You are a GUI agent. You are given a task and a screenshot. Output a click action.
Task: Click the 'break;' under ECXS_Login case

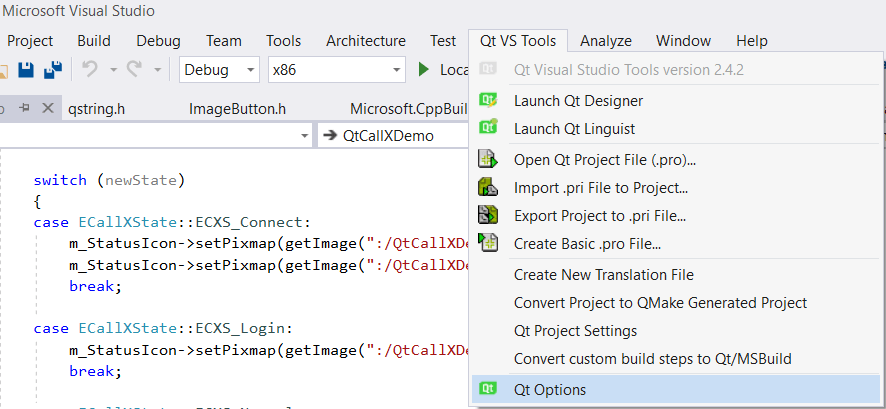tap(95, 371)
